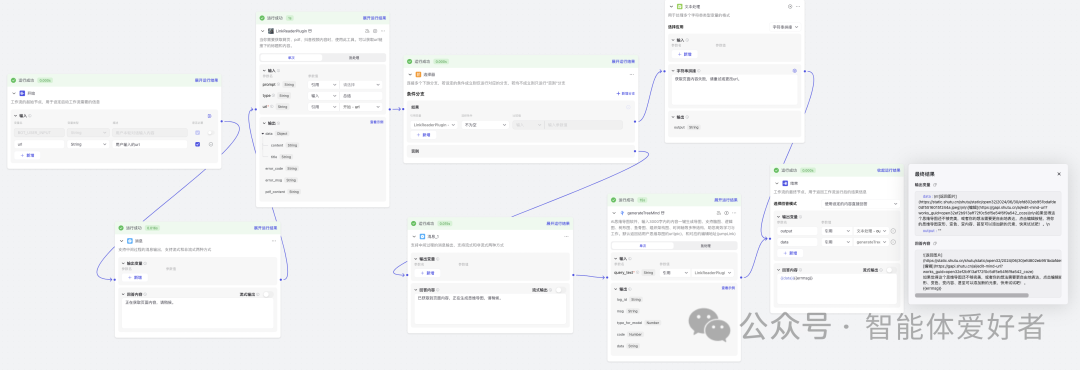Select 批处理 tab in LinkReaderPlugin node
1080x370 pixels.
click(x=353, y=58)
